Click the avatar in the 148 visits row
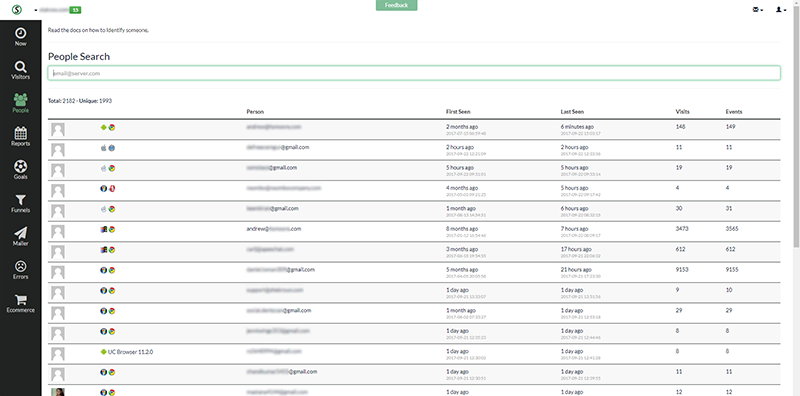 [x=58, y=130]
